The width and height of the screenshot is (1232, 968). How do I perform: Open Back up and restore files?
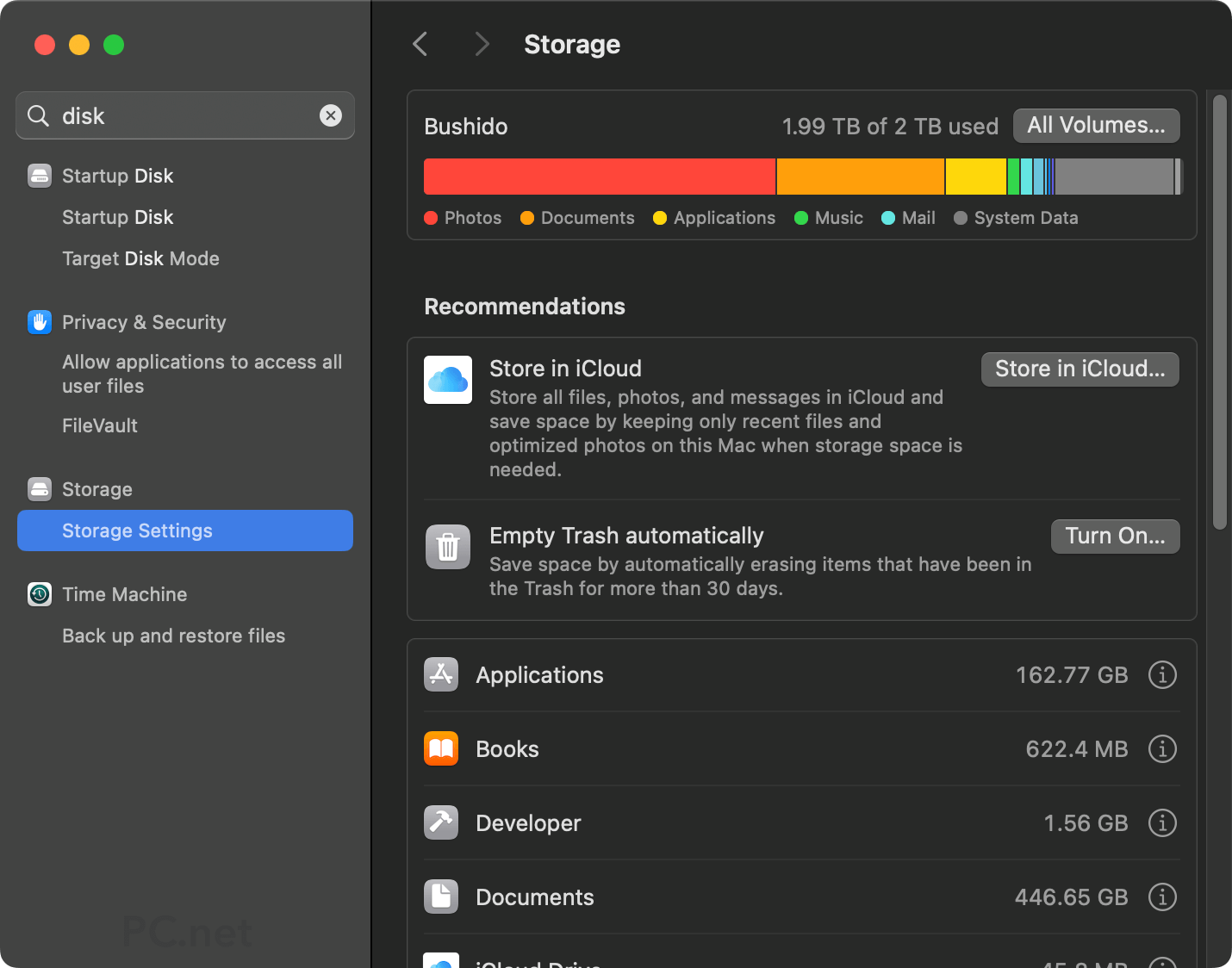click(x=173, y=636)
